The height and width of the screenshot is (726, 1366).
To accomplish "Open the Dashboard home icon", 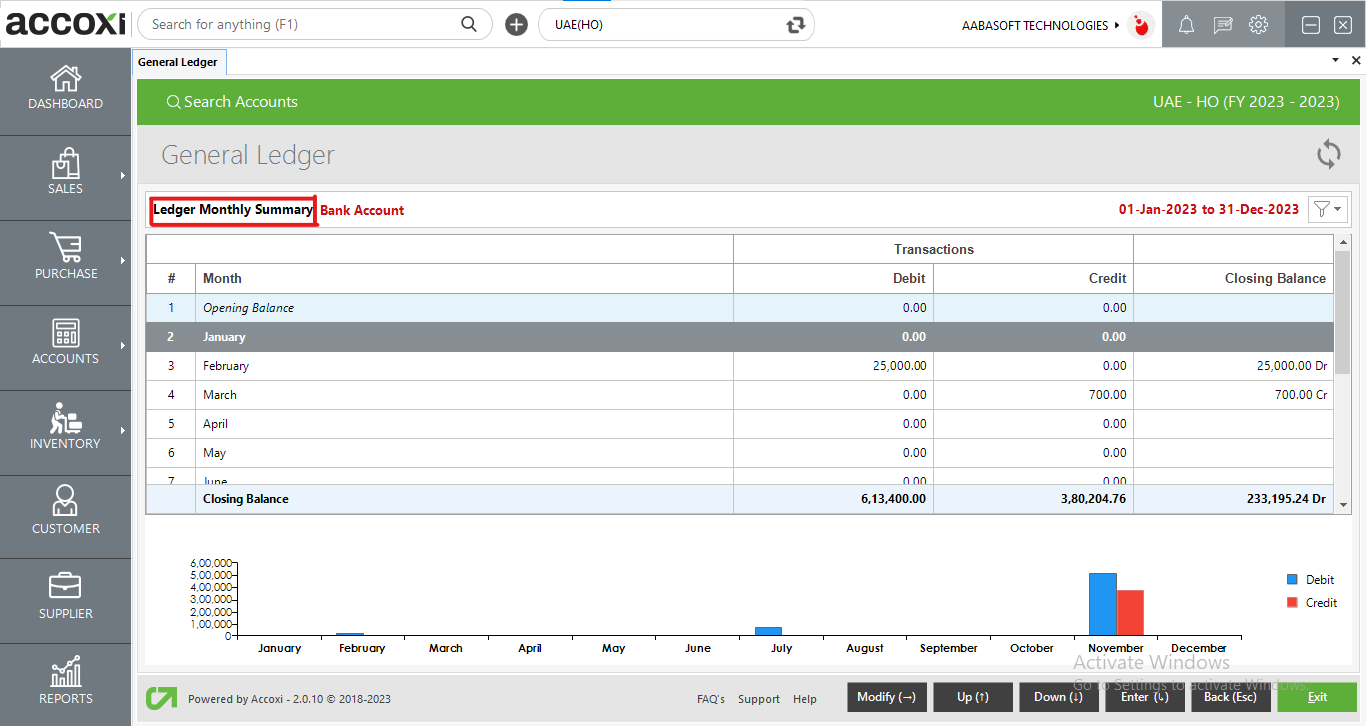I will (65, 78).
